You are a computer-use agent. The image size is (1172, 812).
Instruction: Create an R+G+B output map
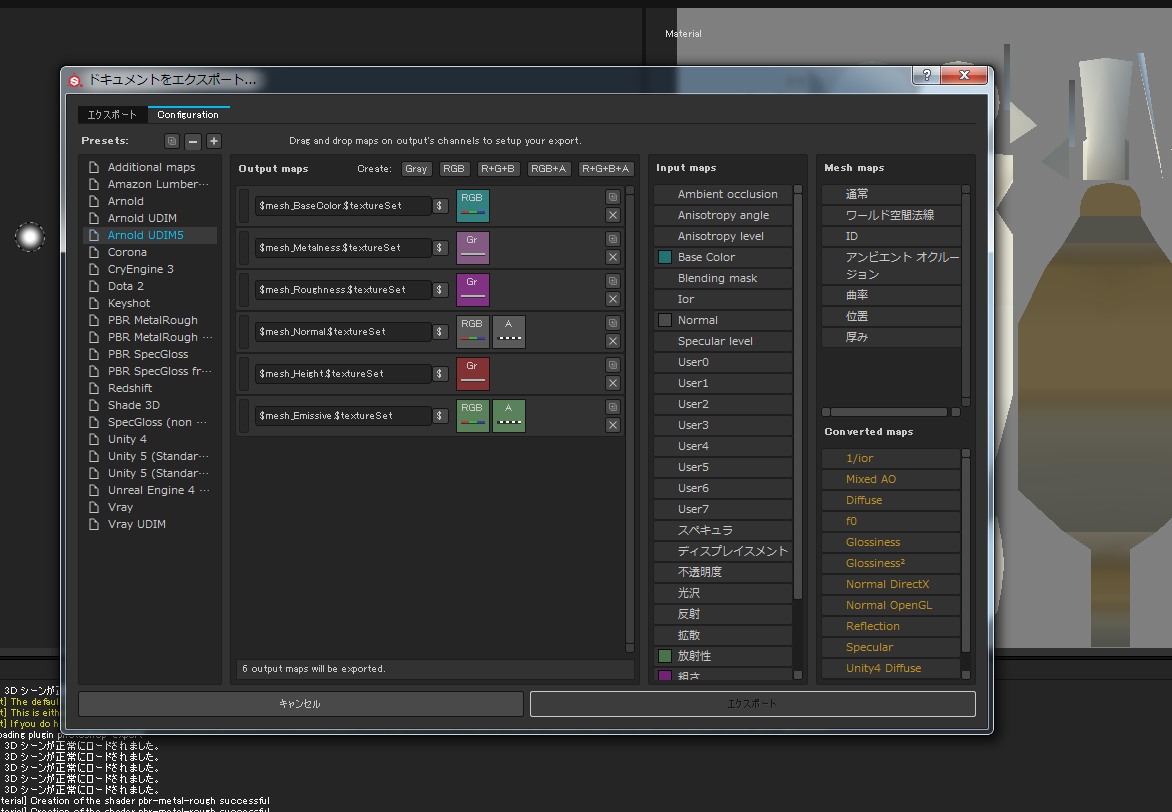click(x=498, y=169)
